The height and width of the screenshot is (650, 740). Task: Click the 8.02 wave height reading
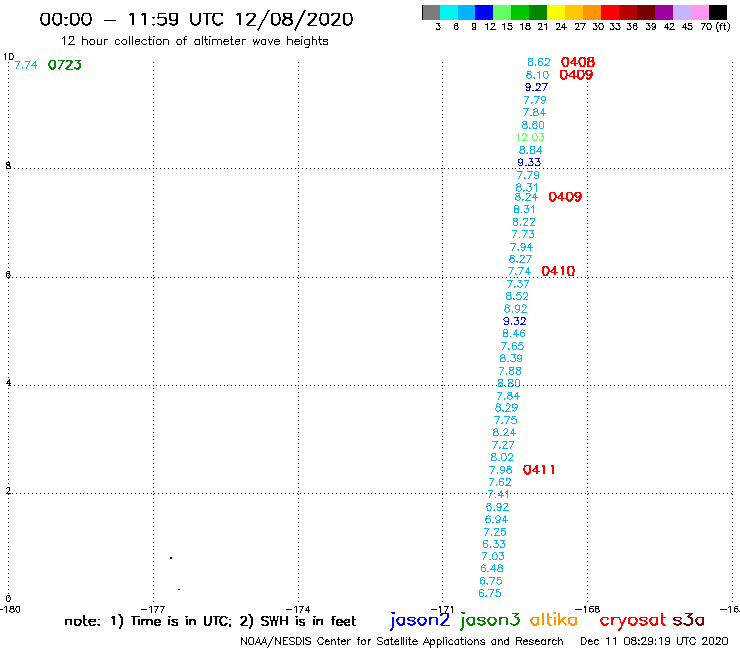pos(502,457)
